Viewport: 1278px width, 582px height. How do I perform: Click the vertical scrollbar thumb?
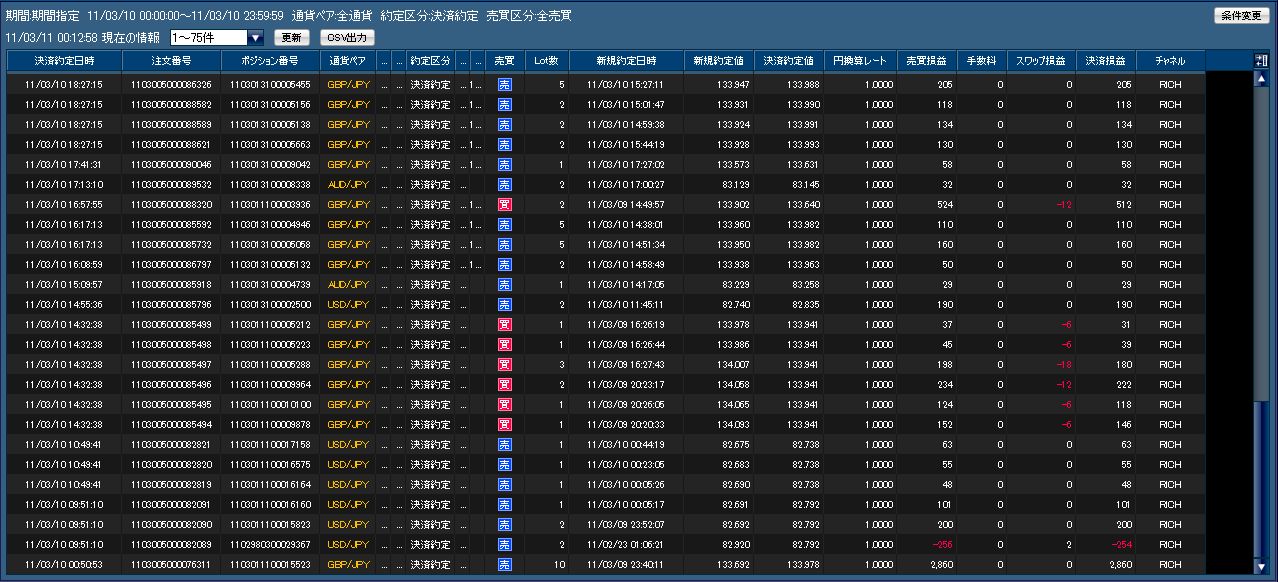point(1260,481)
